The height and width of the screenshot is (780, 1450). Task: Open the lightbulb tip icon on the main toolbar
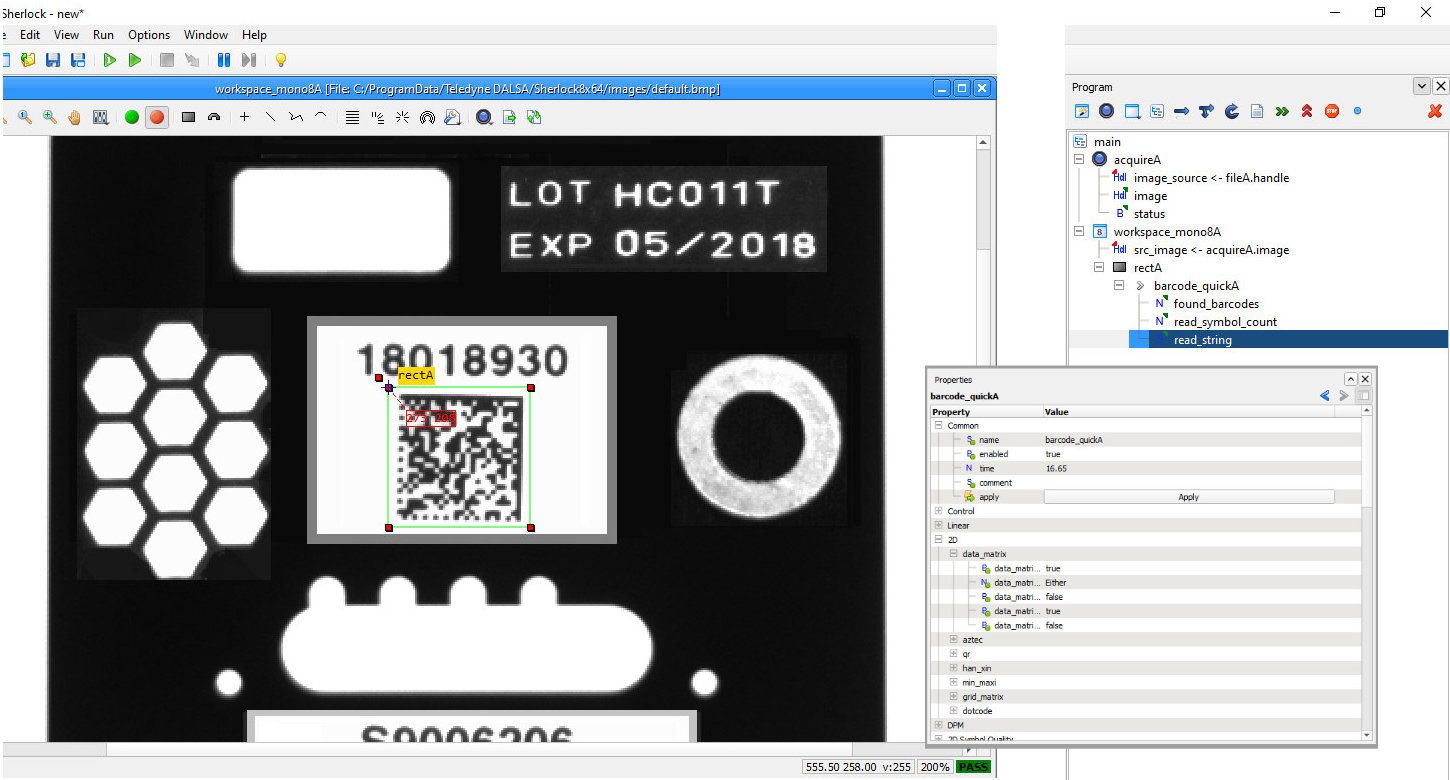(x=281, y=60)
